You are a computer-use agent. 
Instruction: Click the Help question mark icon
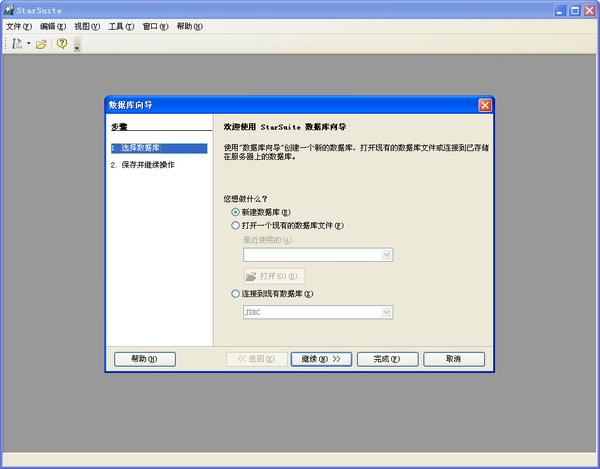(62, 43)
